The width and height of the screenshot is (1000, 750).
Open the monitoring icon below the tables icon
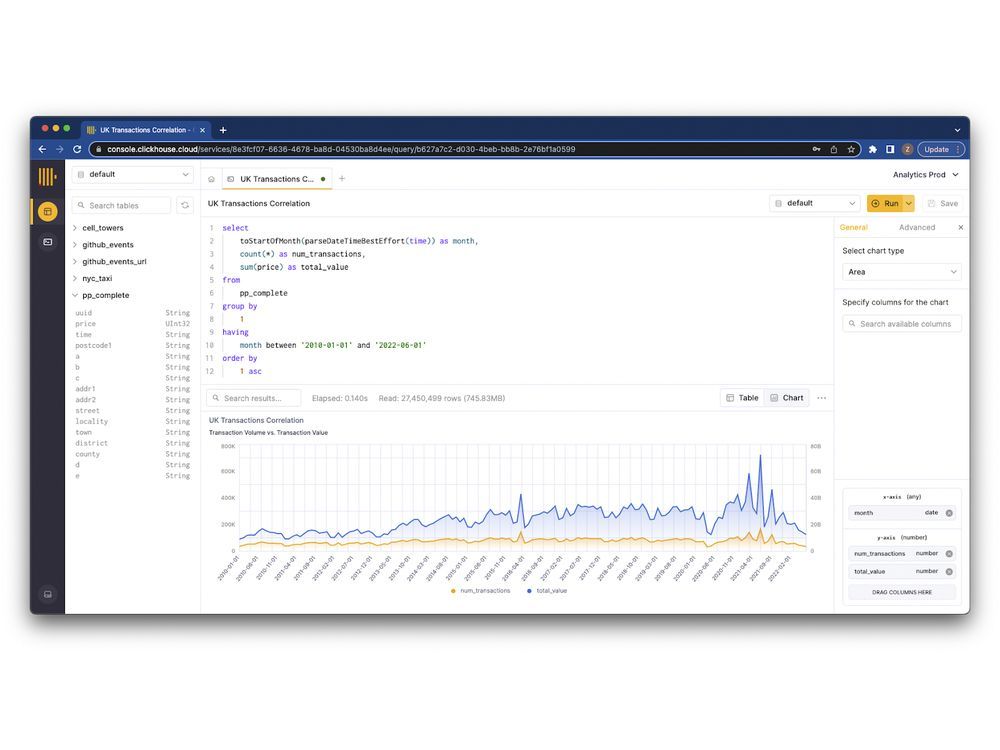49,241
